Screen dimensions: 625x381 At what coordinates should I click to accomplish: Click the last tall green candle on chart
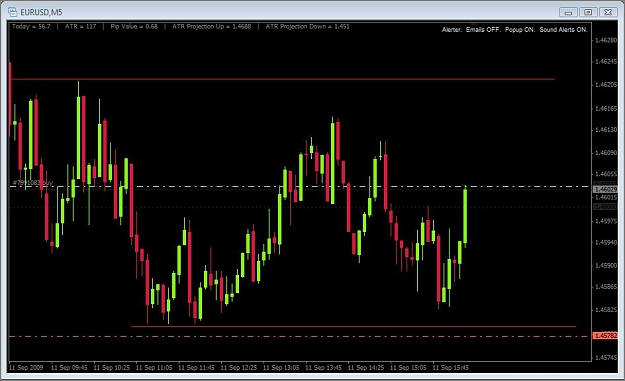coord(465,216)
